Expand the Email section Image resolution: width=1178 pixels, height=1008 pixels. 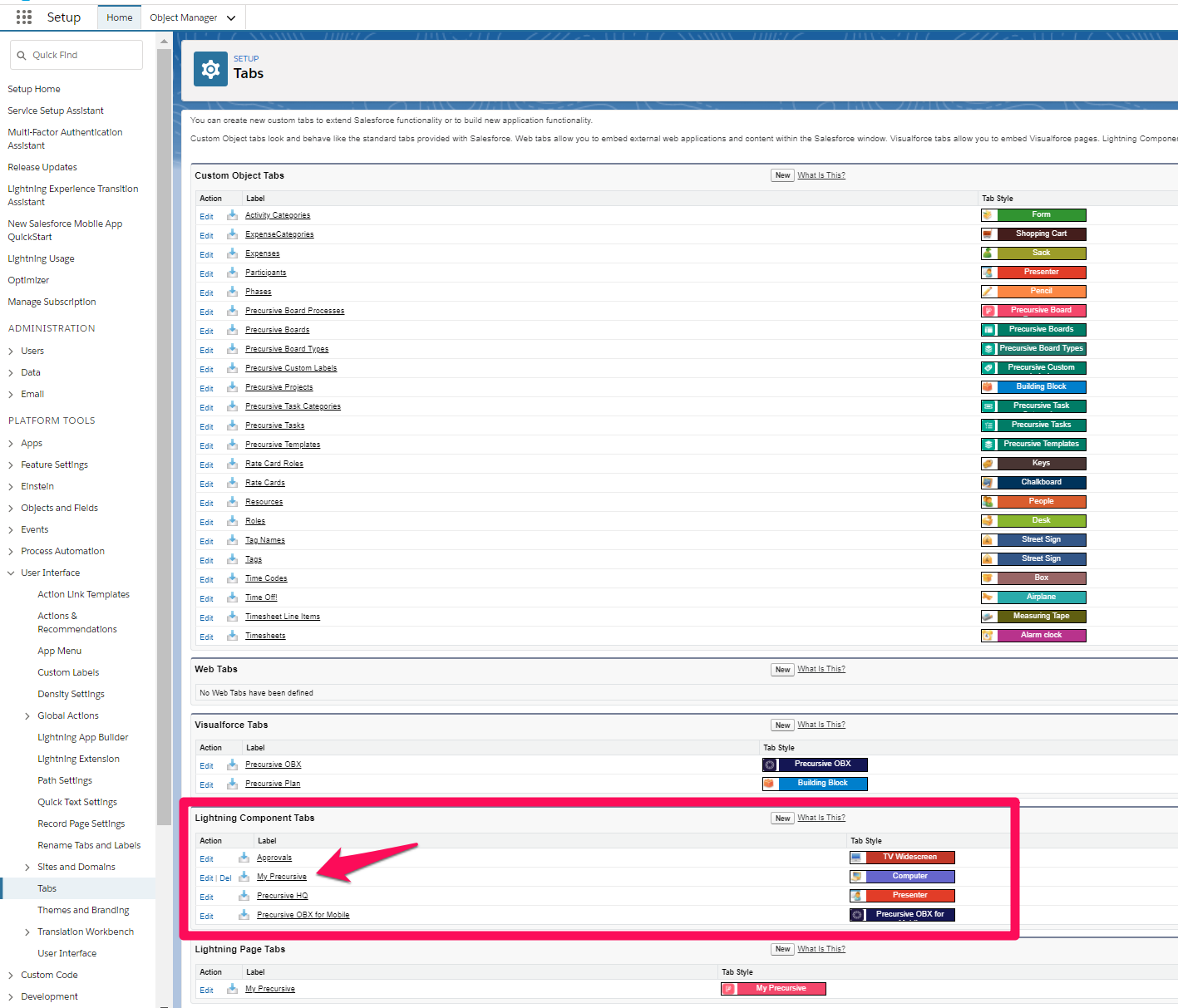11,395
